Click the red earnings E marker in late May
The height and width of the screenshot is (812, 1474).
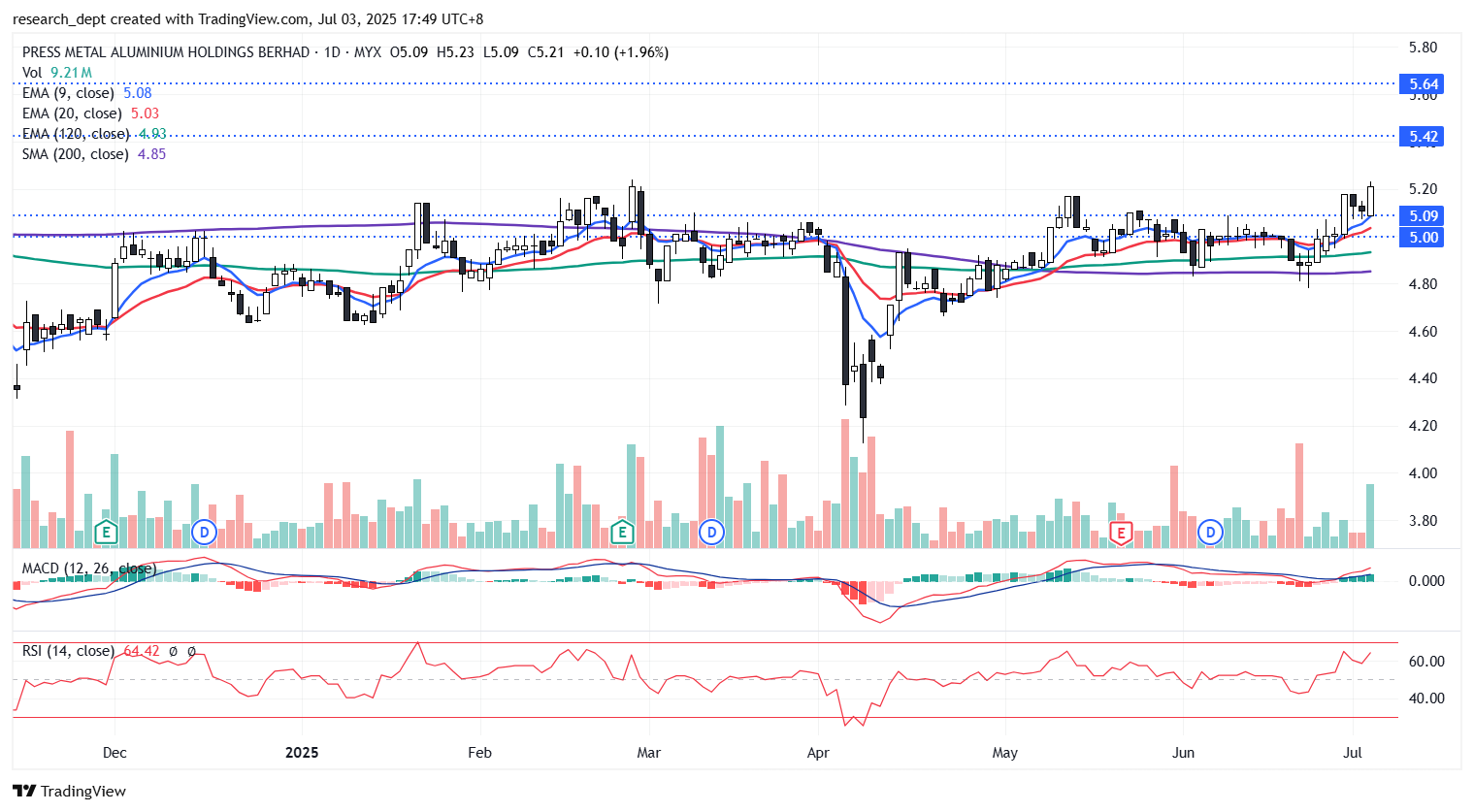click(x=1121, y=532)
